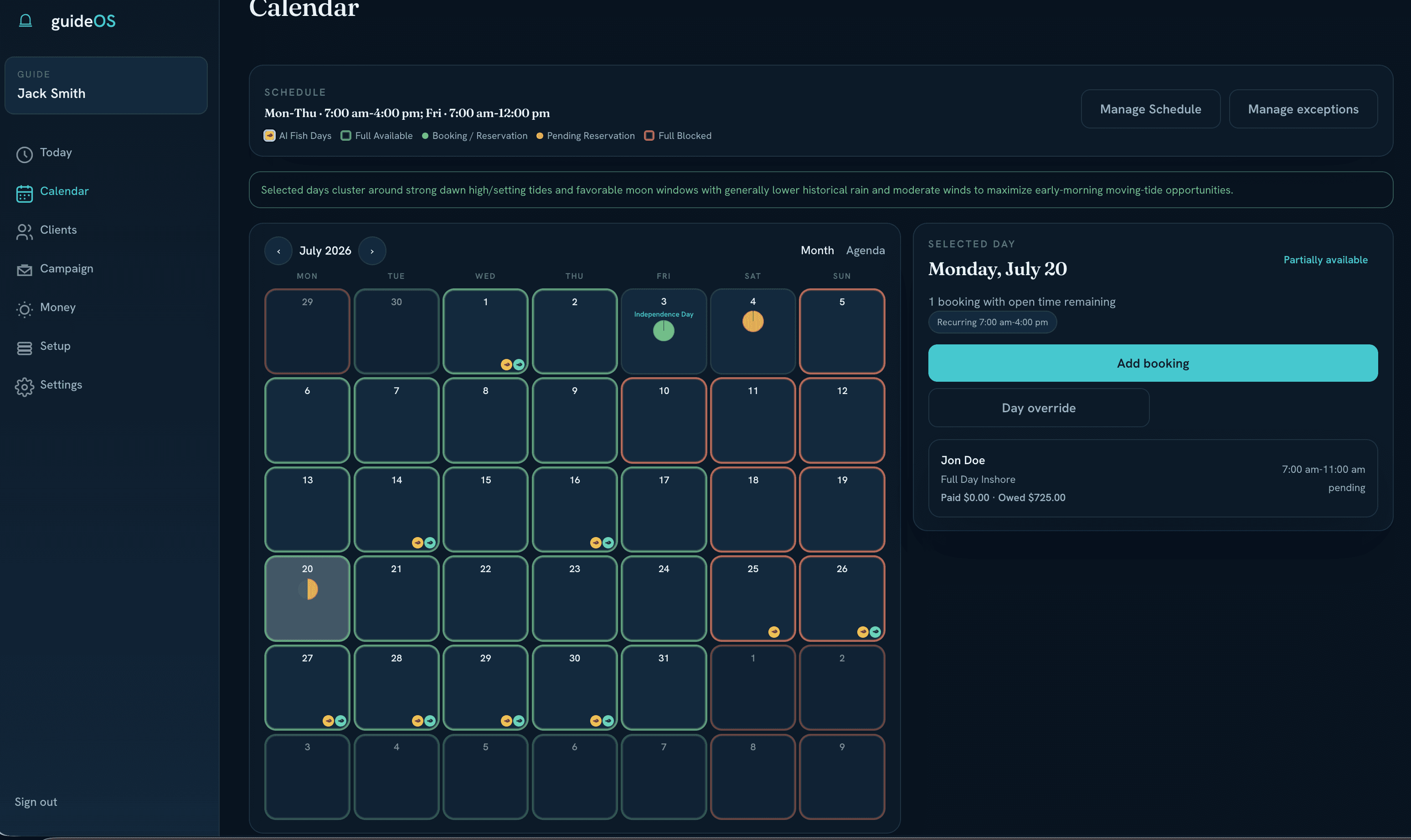The width and height of the screenshot is (1411, 840).
Task: Switch to Agenda view
Action: pos(865,250)
